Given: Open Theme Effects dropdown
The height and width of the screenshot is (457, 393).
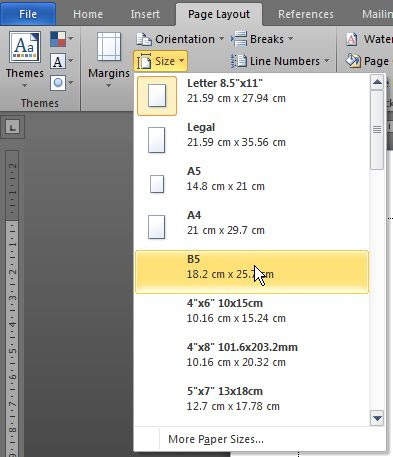Looking at the screenshot, I should coord(62,83).
